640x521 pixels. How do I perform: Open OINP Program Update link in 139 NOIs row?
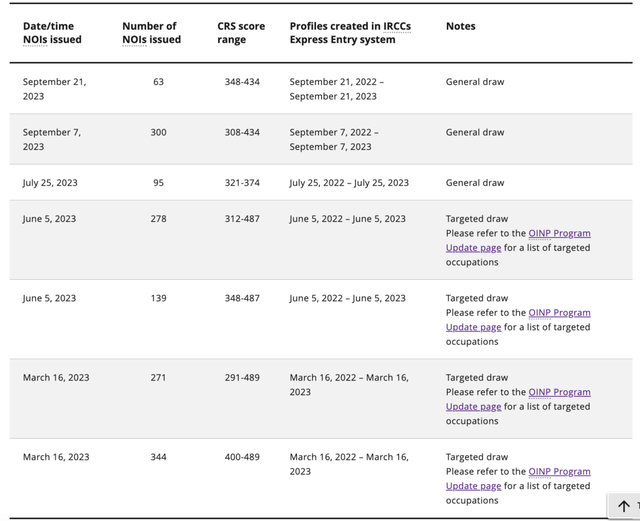[x=518, y=320]
